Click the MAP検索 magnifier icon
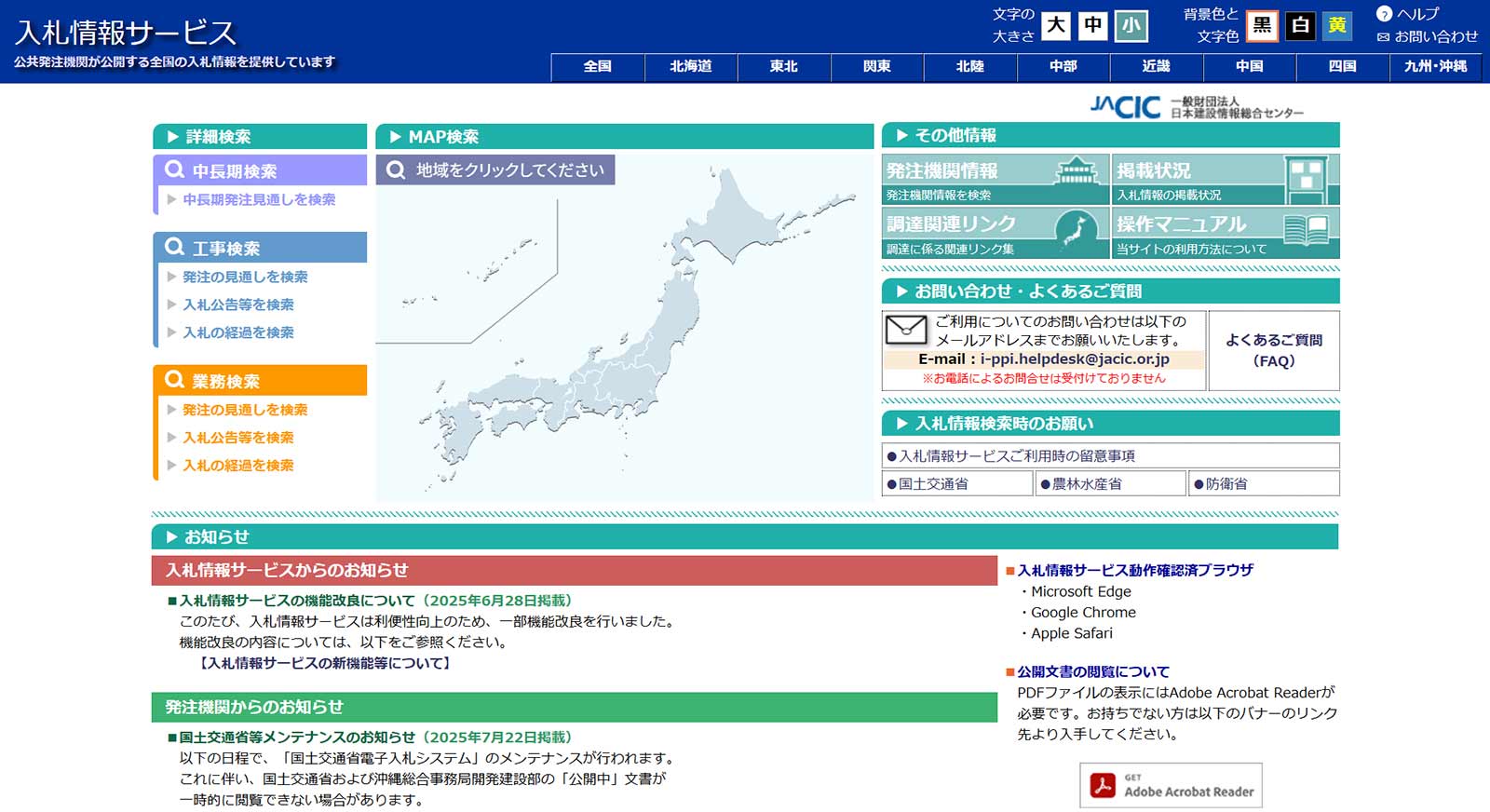This screenshot has width=1490, height=812. pos(396,170)
